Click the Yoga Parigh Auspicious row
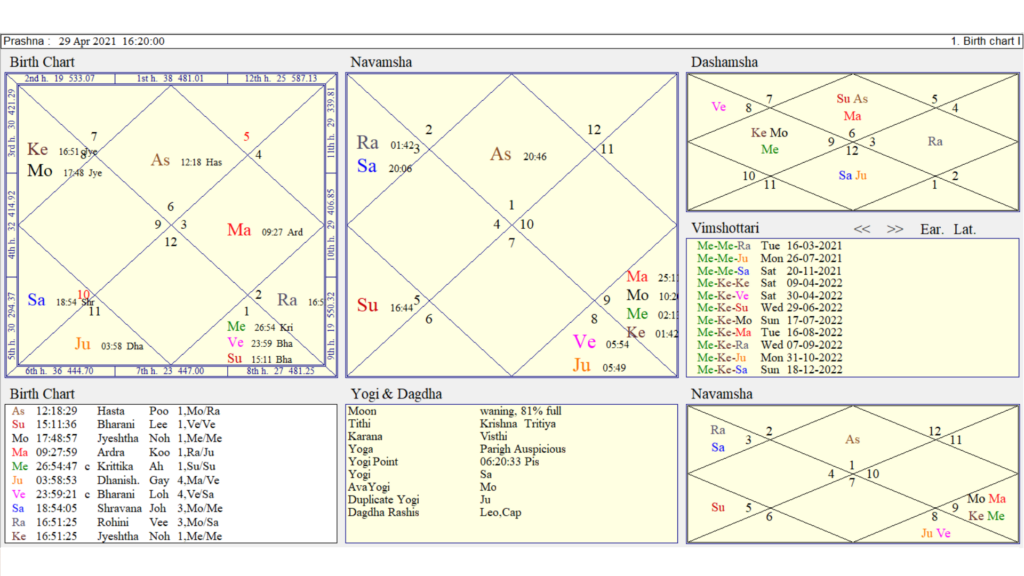The height and width of the screenshot is (576, 1024). pyautogui.click(x=456, y=449)
